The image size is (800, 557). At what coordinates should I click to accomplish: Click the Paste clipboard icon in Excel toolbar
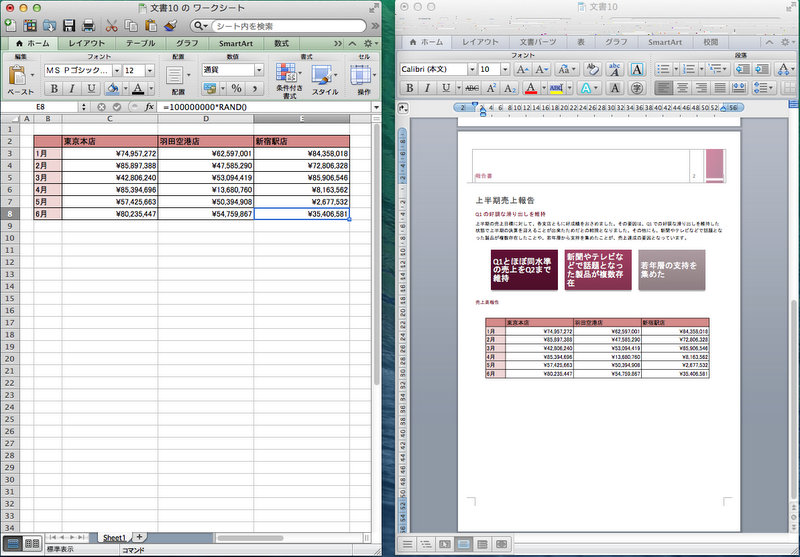[x=151, y=25]
